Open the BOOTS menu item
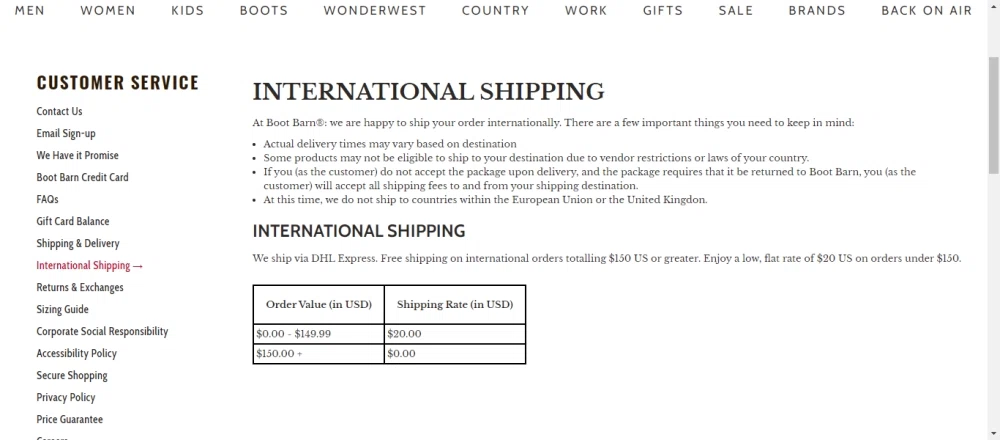The width and height of the screenshot is (1000, 440). pyautogui.click(x=264, y=11)
